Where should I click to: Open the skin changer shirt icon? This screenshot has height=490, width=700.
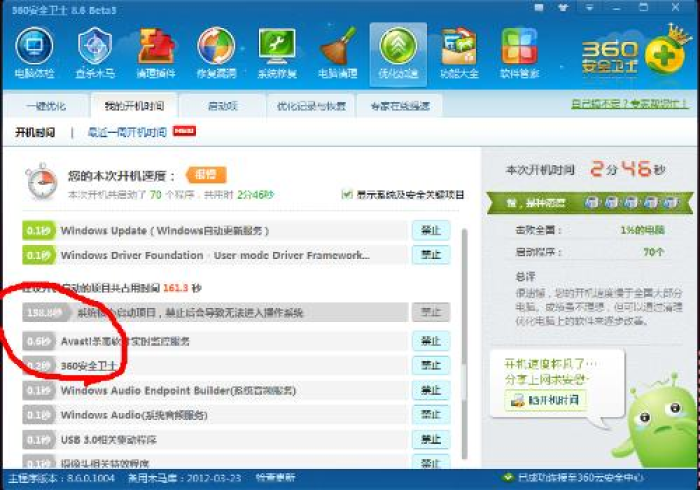(x=563, y=8)
